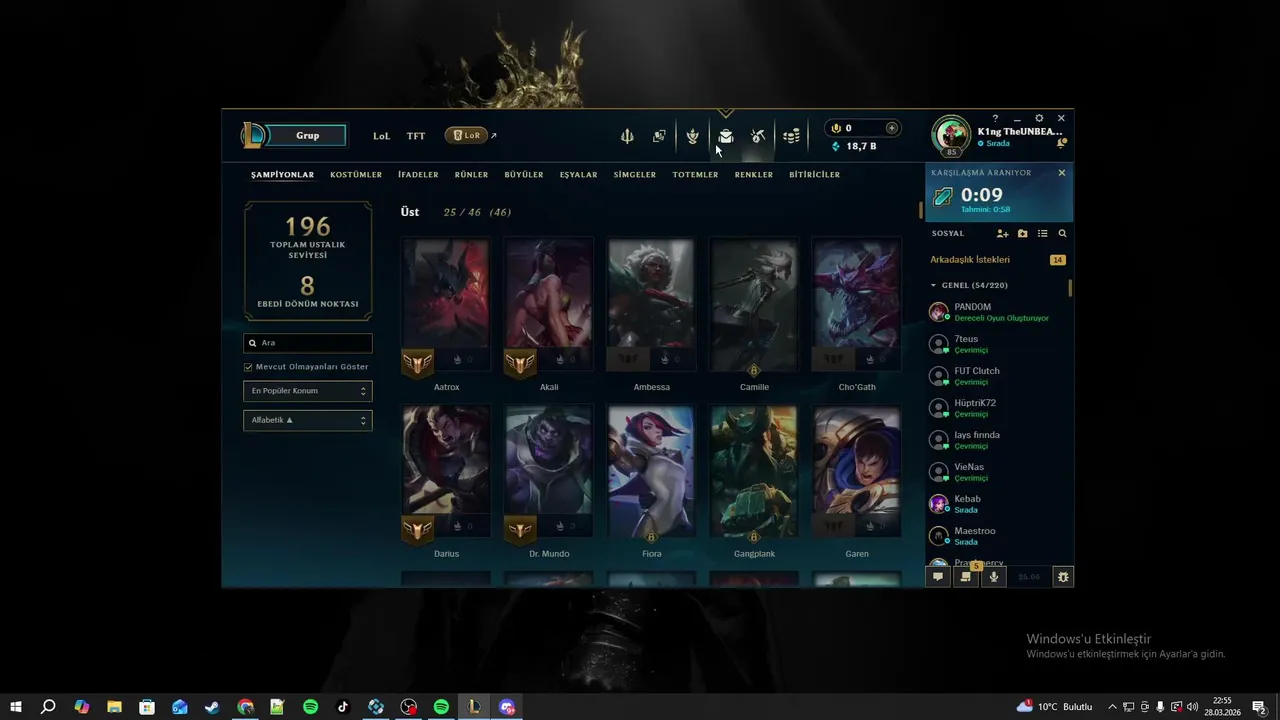Open the missions icon with badge
Viewport: 1280px width, 720px height.
coord(966,576)
